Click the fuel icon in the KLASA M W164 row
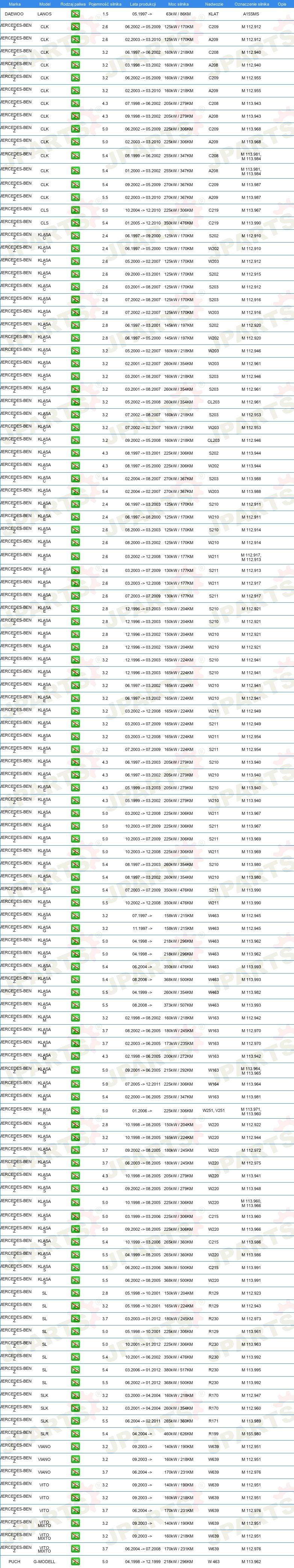The image size is (294, 1568). tap(75, 1084)
